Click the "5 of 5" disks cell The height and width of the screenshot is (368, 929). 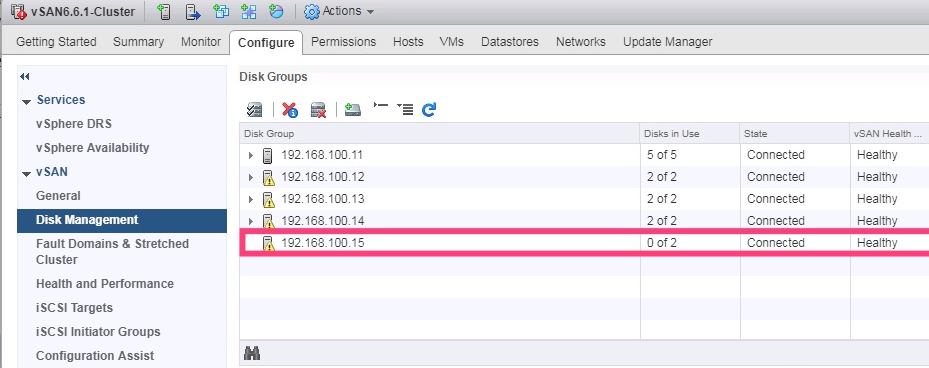(x=662, y=155)
